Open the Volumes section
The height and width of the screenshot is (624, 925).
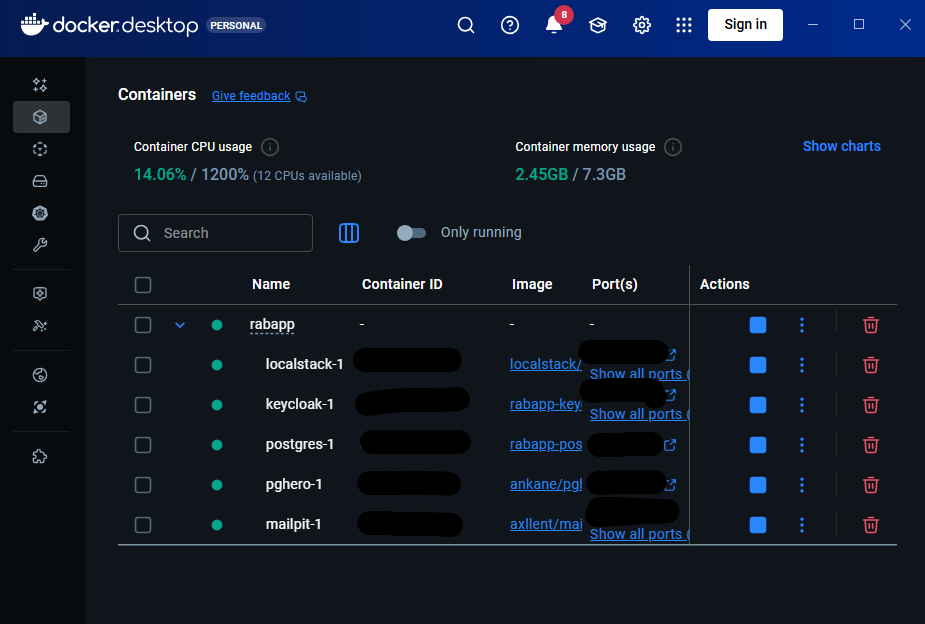[40, 181]
